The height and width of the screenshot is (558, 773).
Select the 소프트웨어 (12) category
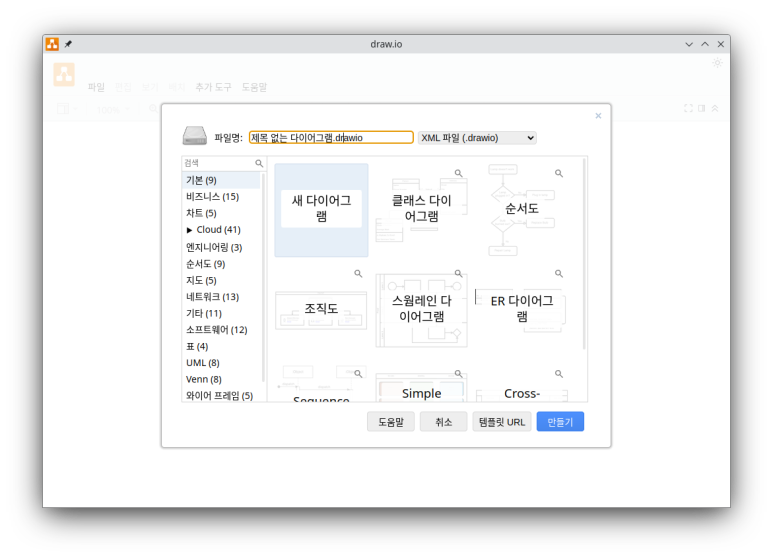(x=221, y=330)
